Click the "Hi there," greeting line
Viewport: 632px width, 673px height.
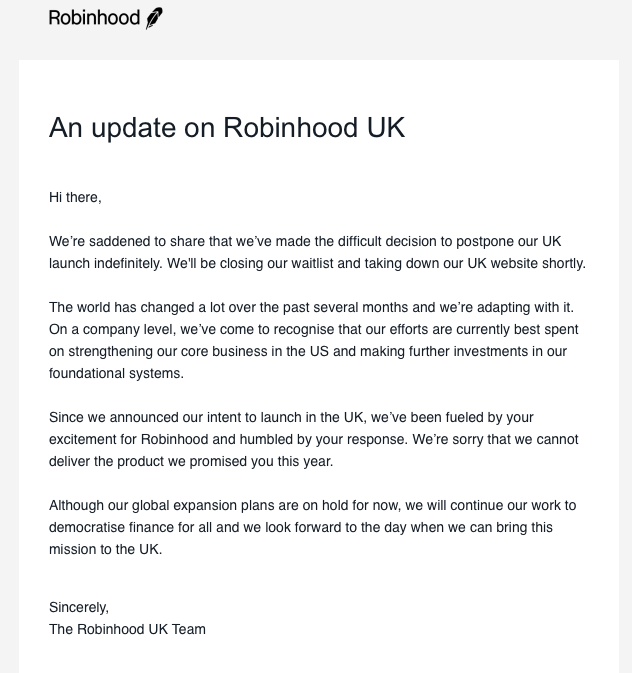point(75,197)
